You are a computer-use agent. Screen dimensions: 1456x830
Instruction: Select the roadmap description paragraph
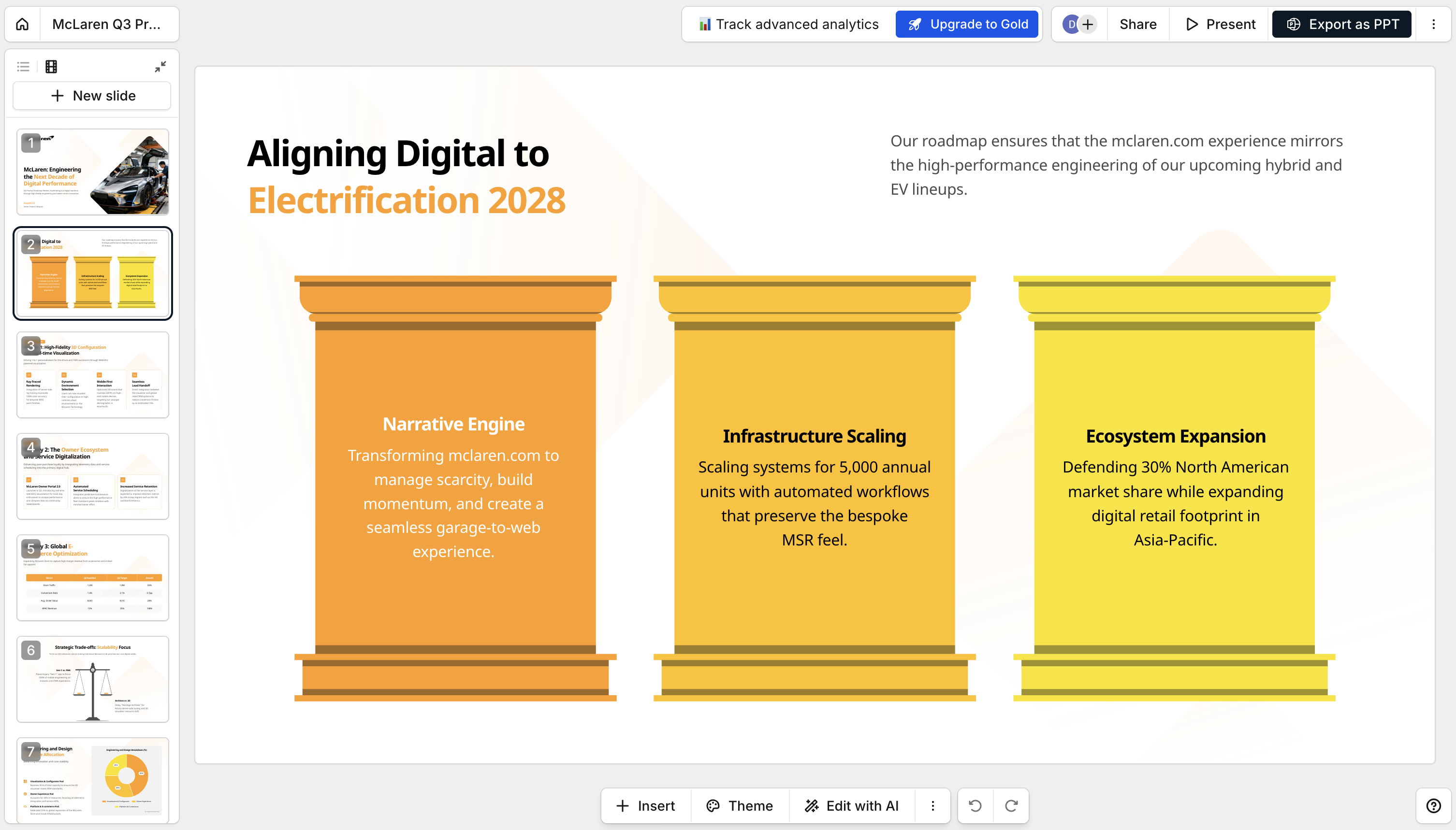(x=1117, y=165)
